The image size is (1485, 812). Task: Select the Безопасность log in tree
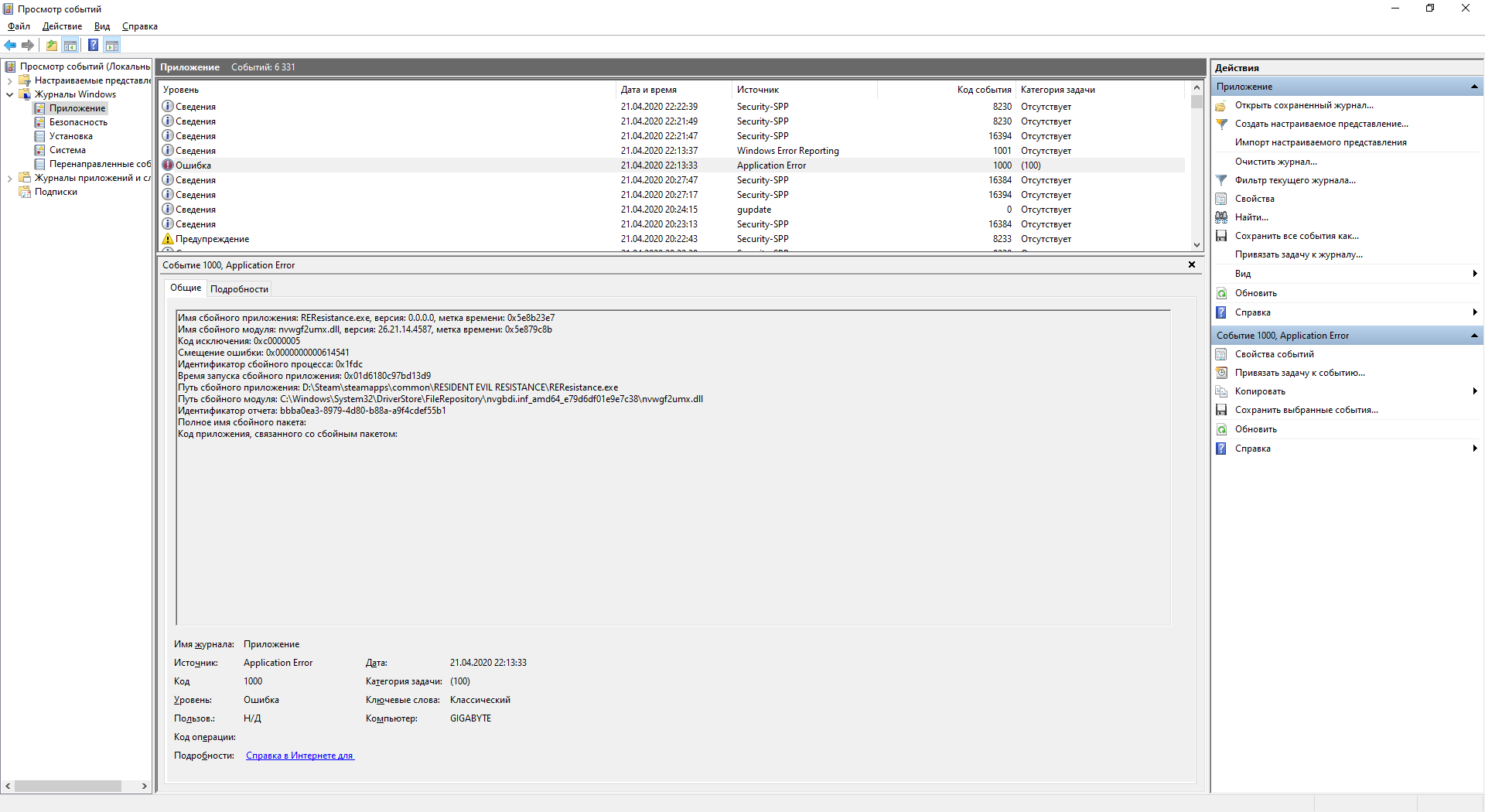[x=78, y=122]
